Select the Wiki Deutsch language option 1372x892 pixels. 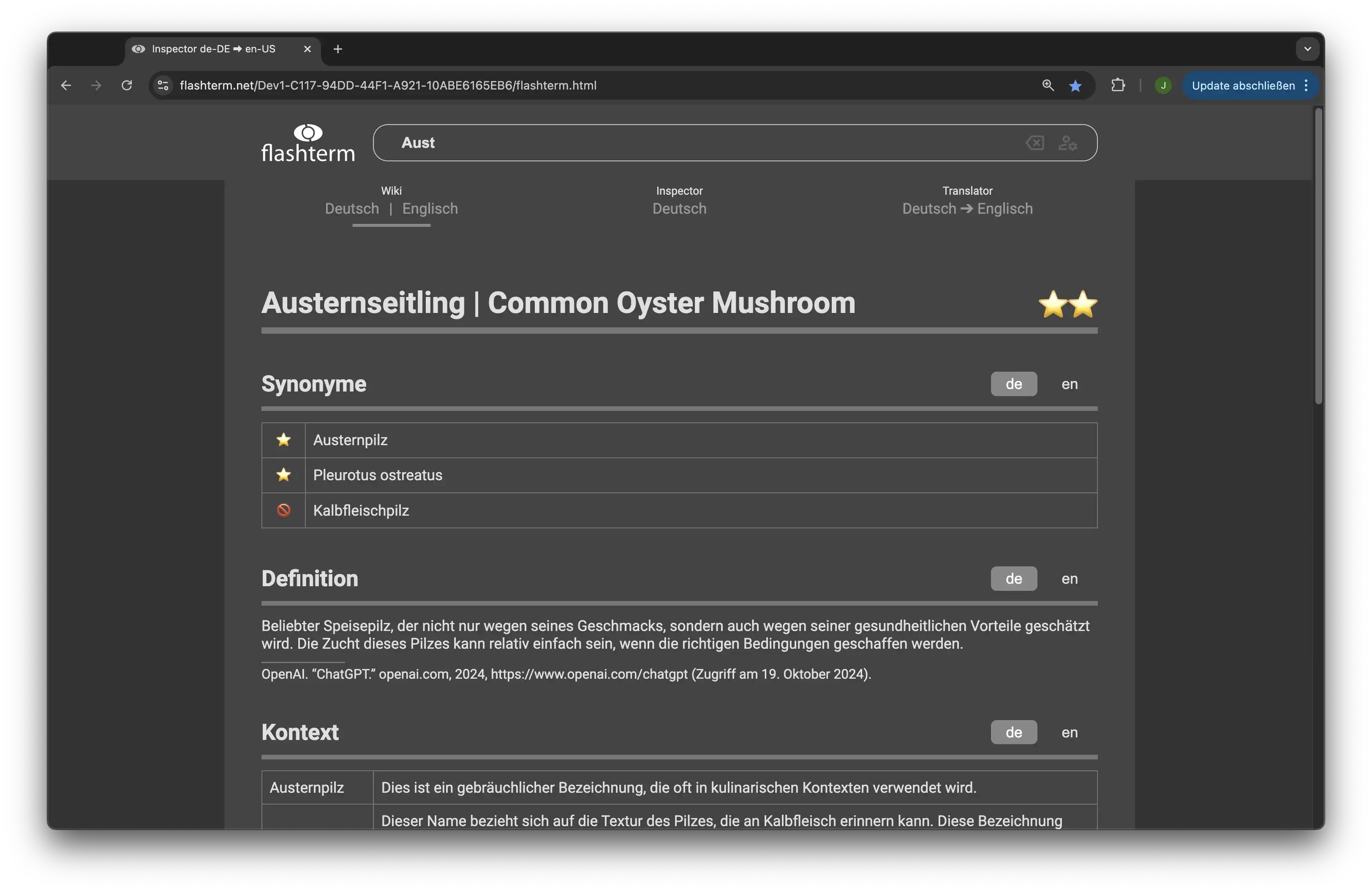tap(351, 209)
